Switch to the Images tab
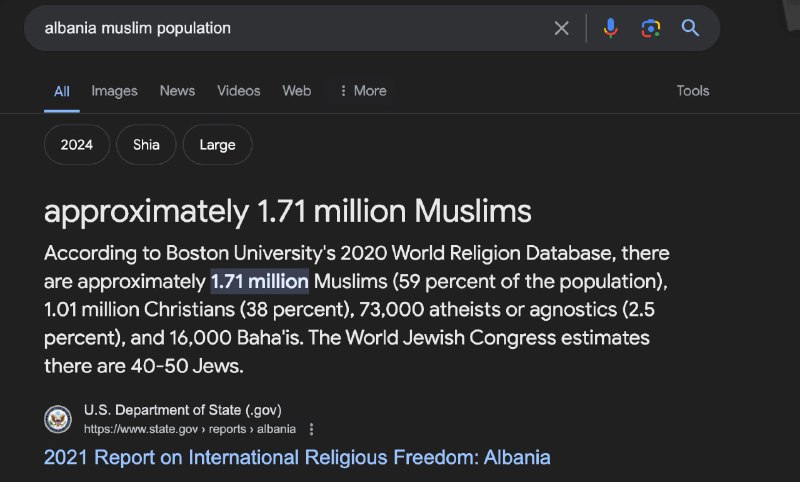This screenshot has height=482, width=800. 114,91
